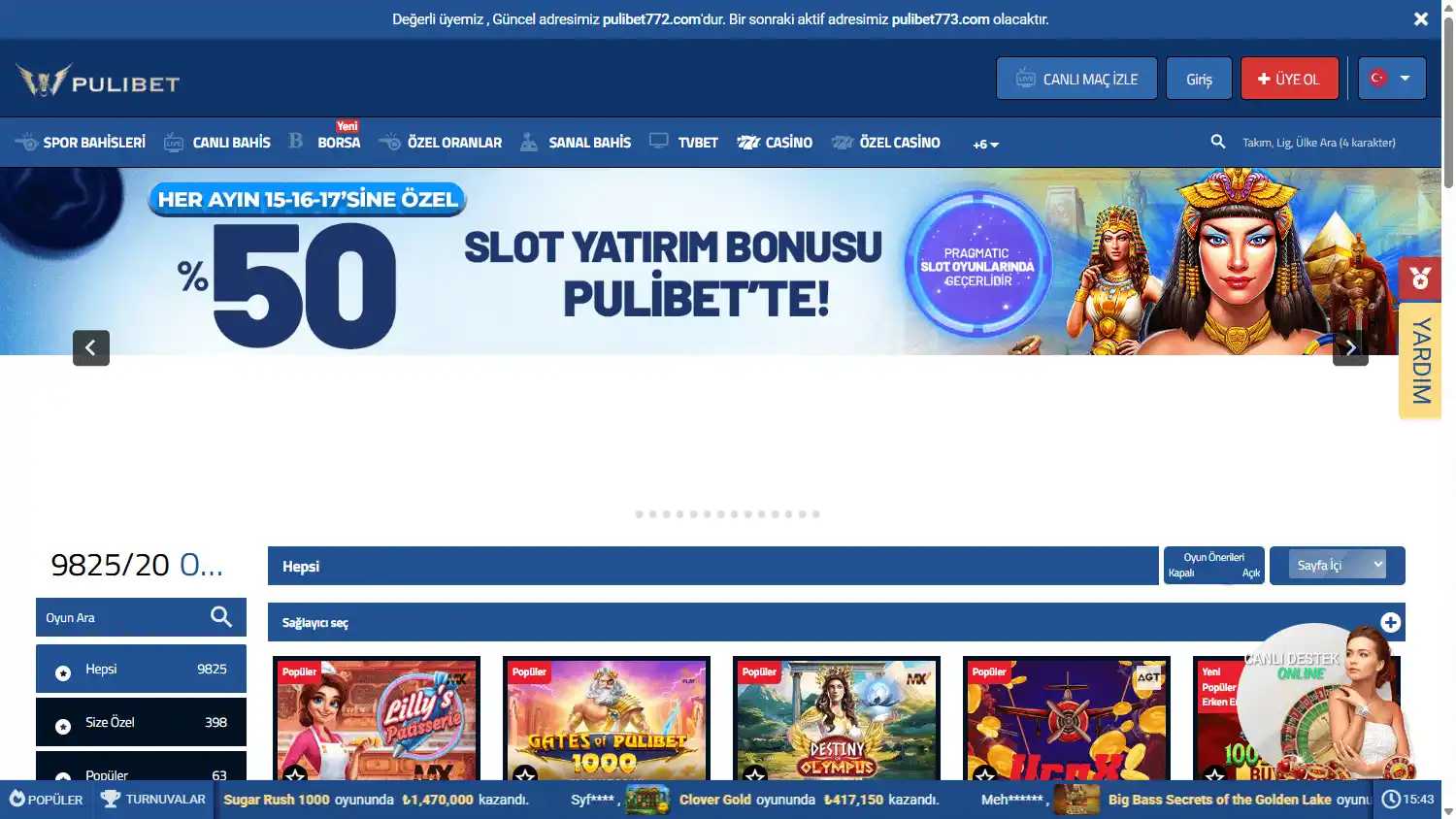Image resolution: width=1456 pixels, height=819 pixels.
Task: Click Big Bass Secrets ticker link
Action: 1219,800
